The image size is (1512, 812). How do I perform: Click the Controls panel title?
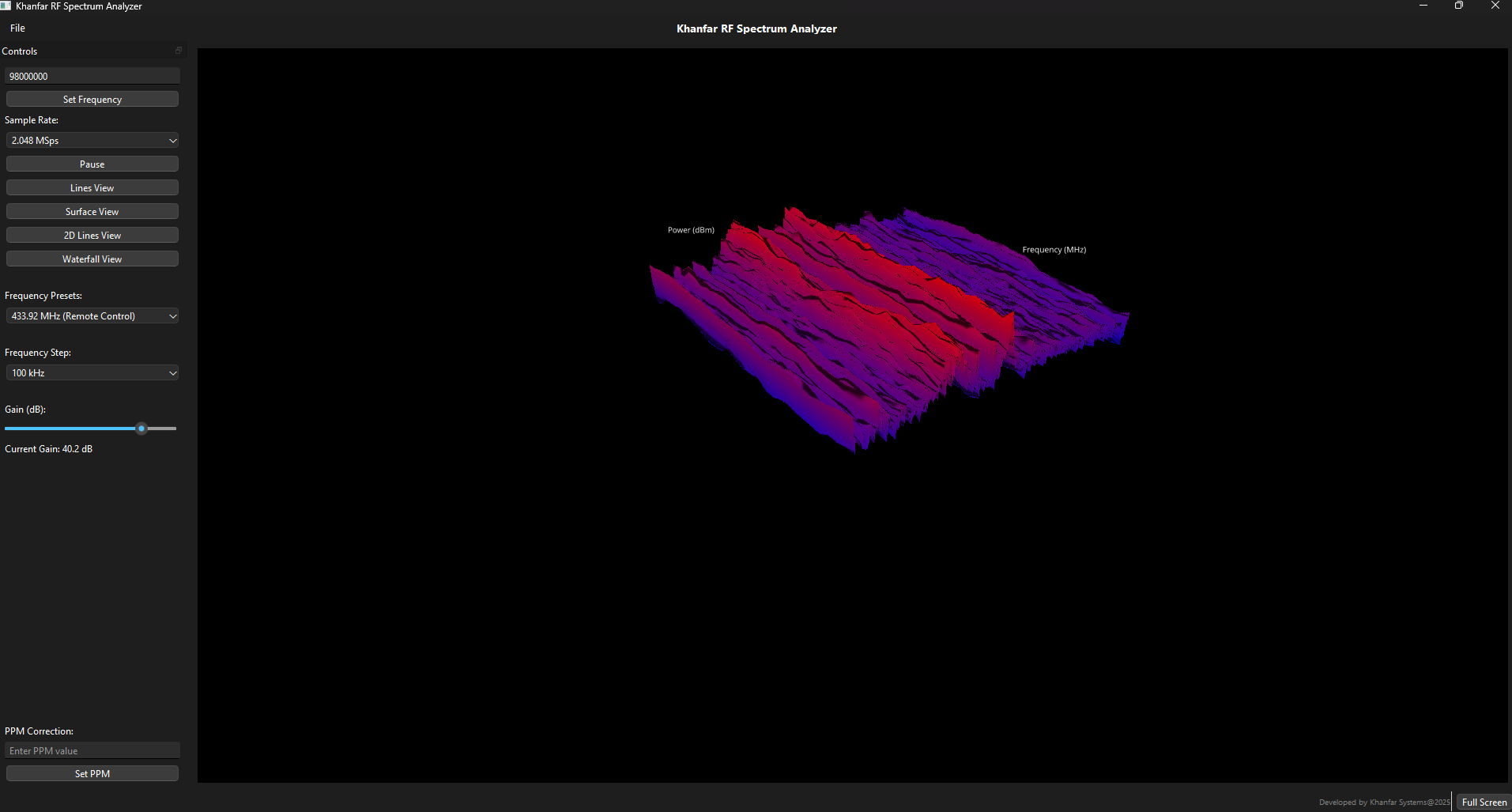pos(20,51)
